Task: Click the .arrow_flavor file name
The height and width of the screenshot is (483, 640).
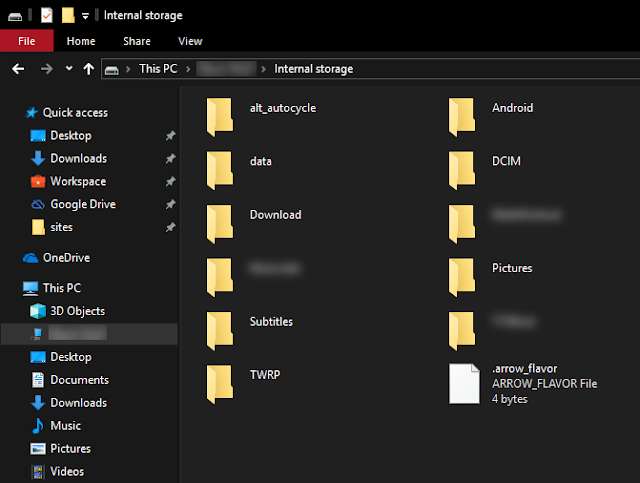Action: [524, 368]
